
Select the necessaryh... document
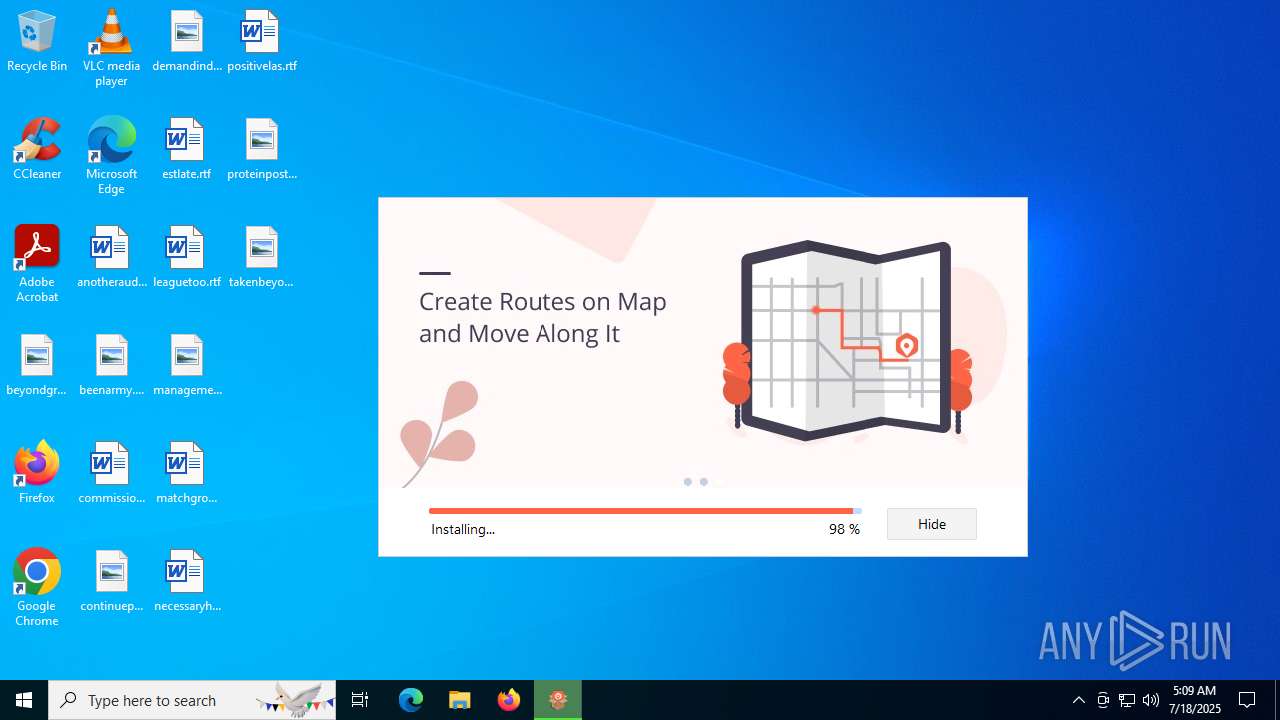point(187,582)
